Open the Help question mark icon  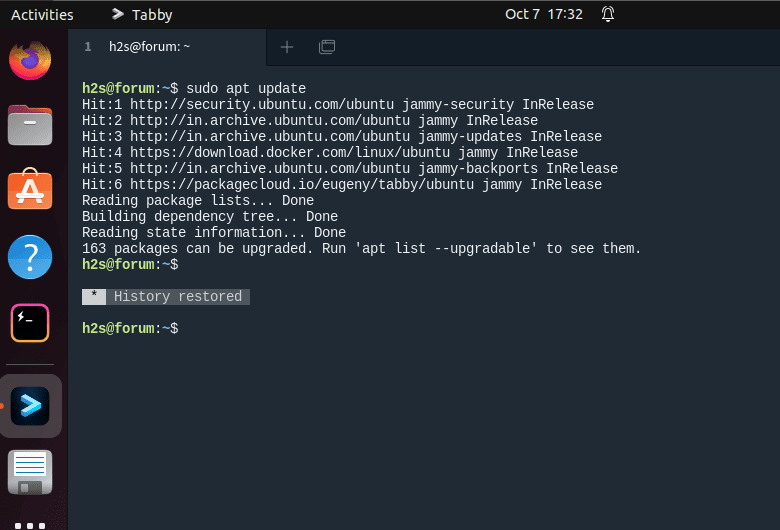click(x=30, y=257)
